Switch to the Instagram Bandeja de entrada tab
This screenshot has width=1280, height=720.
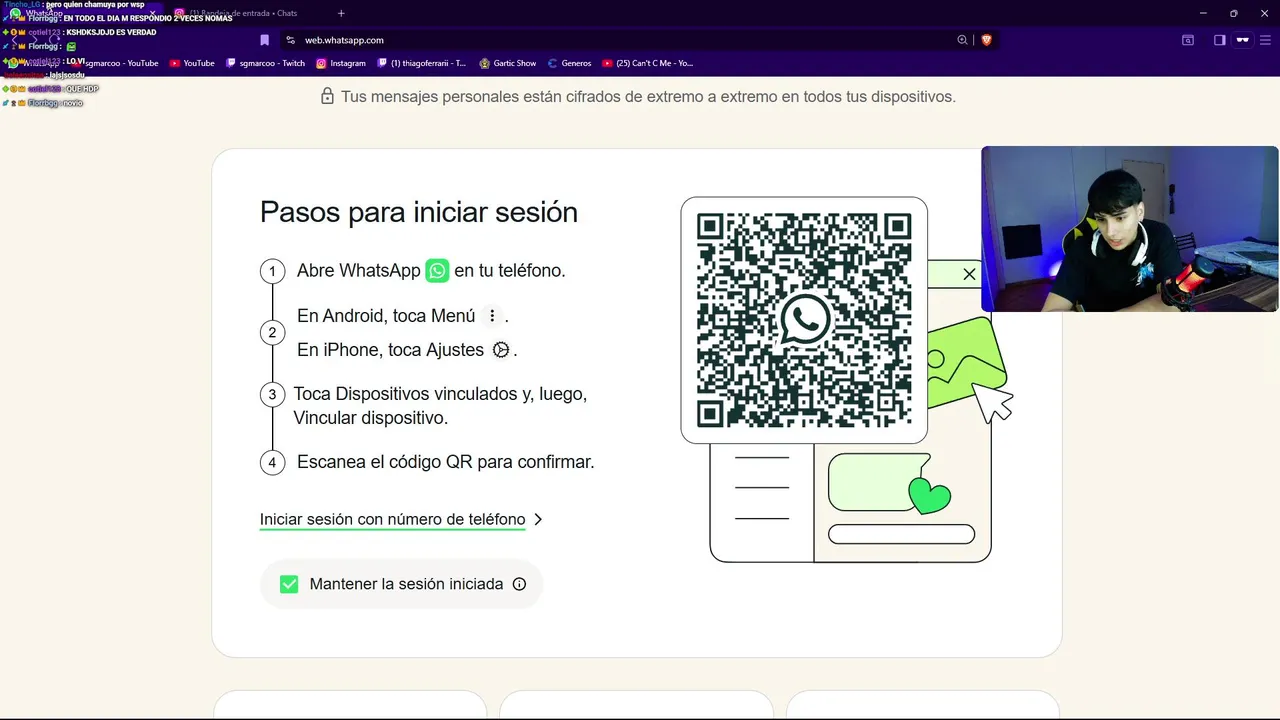coord(243,13)
